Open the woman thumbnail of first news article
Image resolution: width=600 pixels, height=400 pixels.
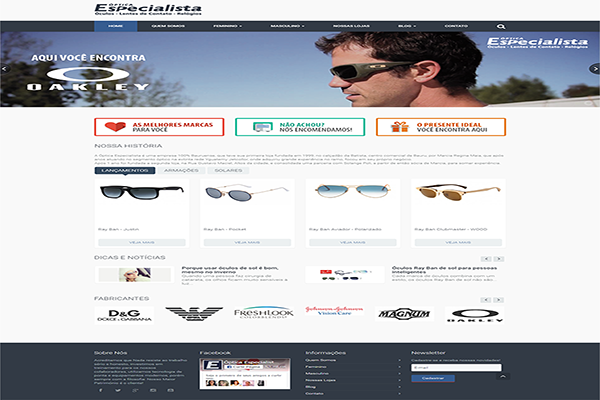135,274
